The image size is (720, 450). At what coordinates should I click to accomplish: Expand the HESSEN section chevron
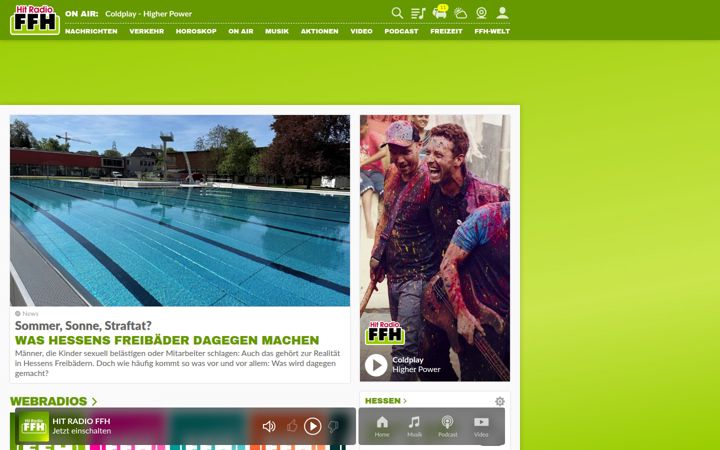(x=405, y=401)
